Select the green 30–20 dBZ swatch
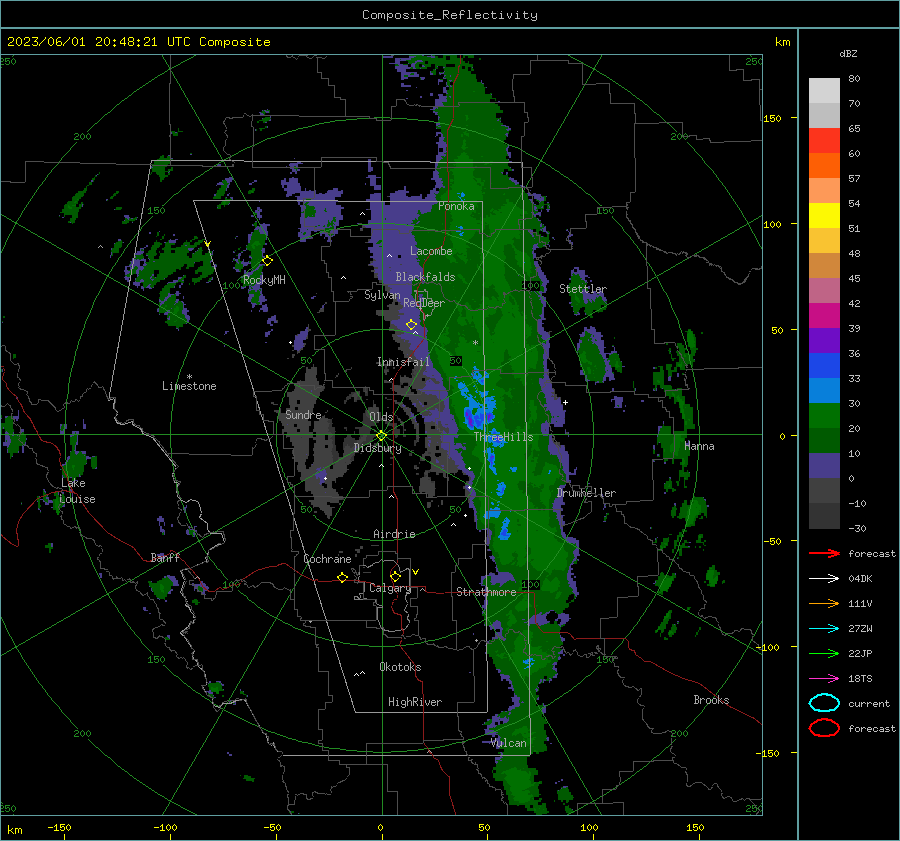This screenshot has width=900, height=841. [824, 416]
